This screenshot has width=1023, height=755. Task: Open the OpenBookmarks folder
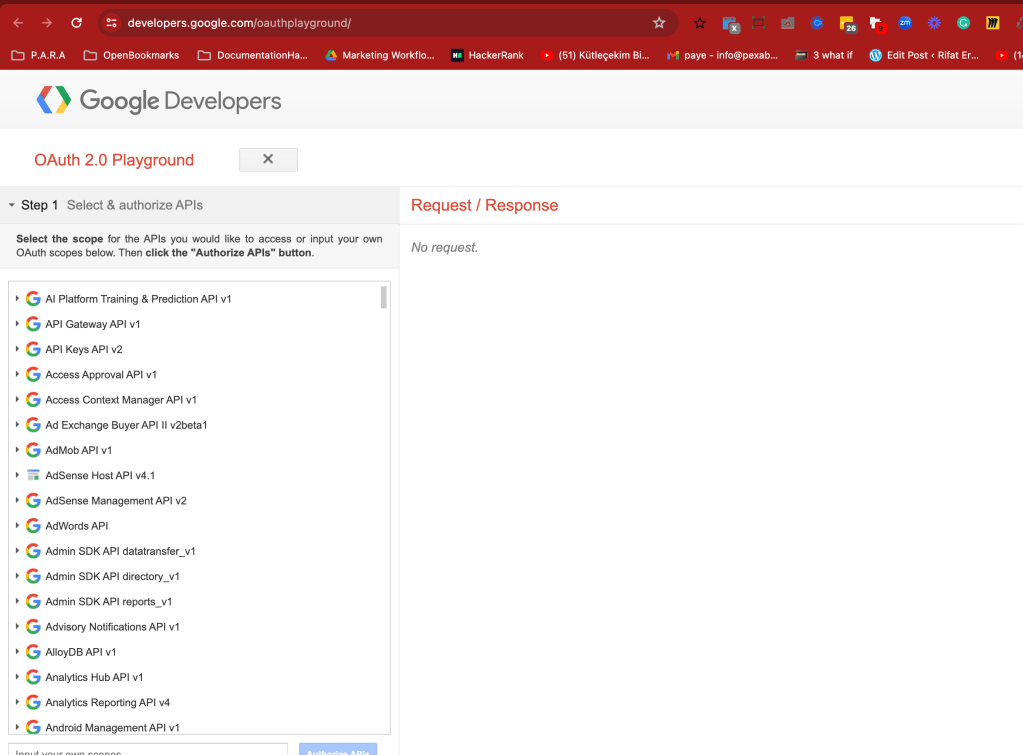131,55
